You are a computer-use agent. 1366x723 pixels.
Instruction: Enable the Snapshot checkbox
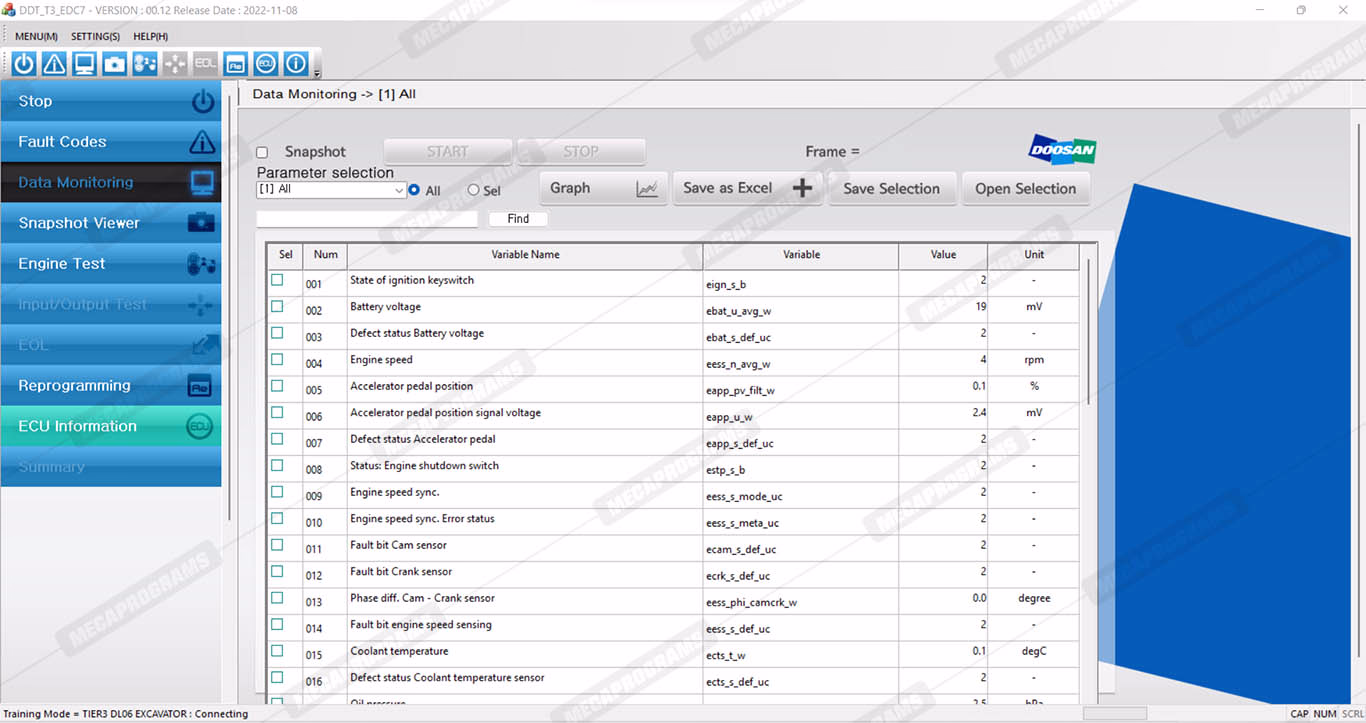tap(262, 153)
